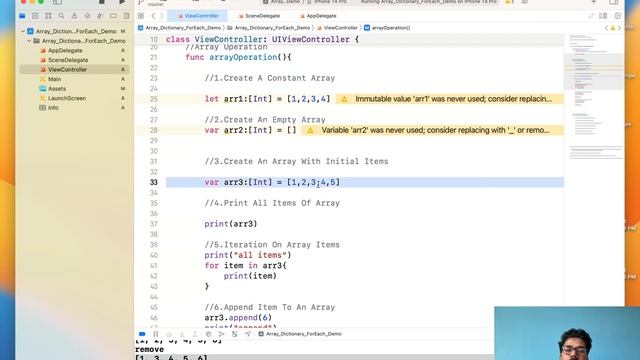Click the toolbar warning count indicator
This screenshot has height=360, width=640.
(x=509, y=2)
